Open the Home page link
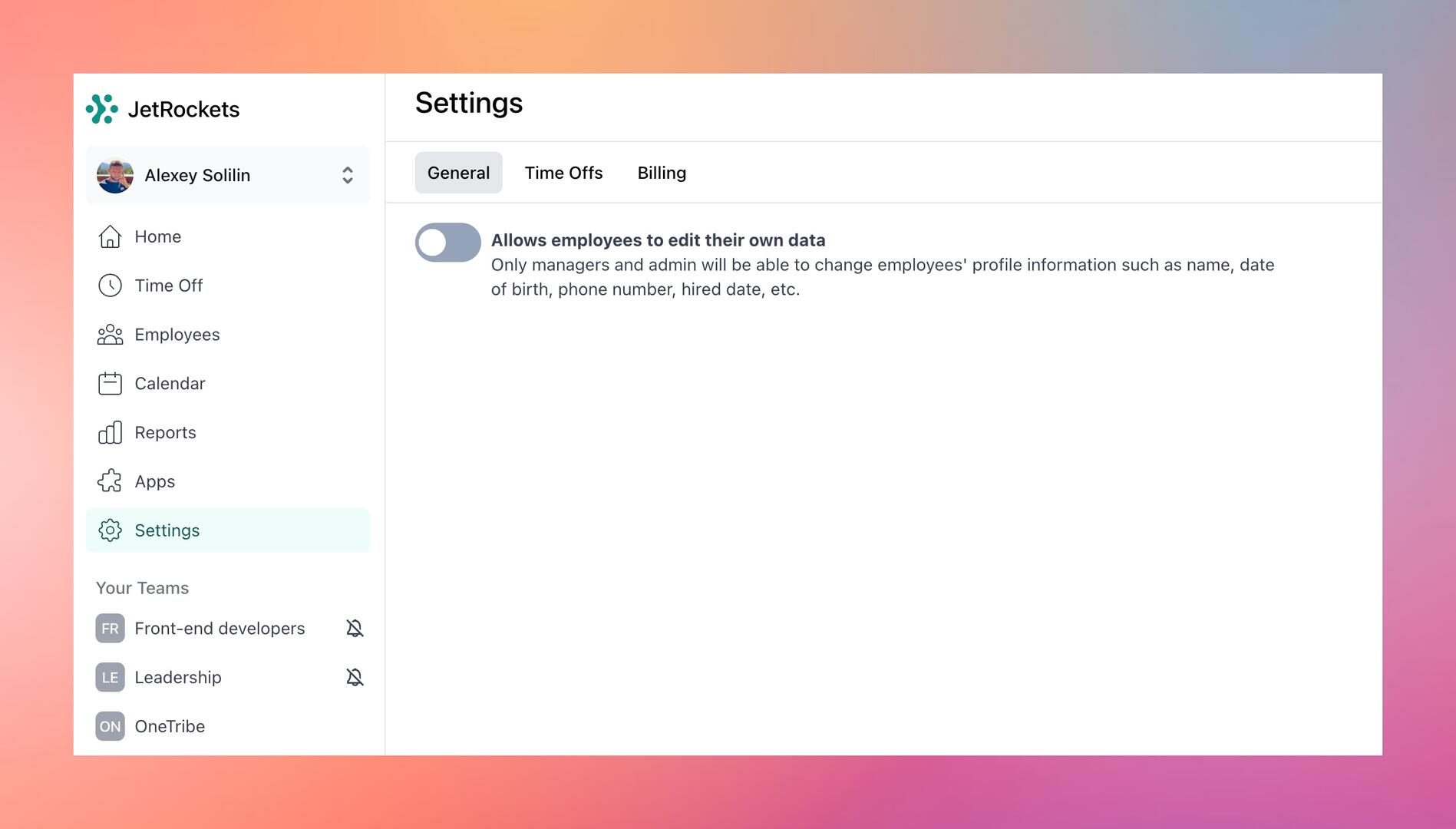1456x829 pixels. tap(228, 236)
